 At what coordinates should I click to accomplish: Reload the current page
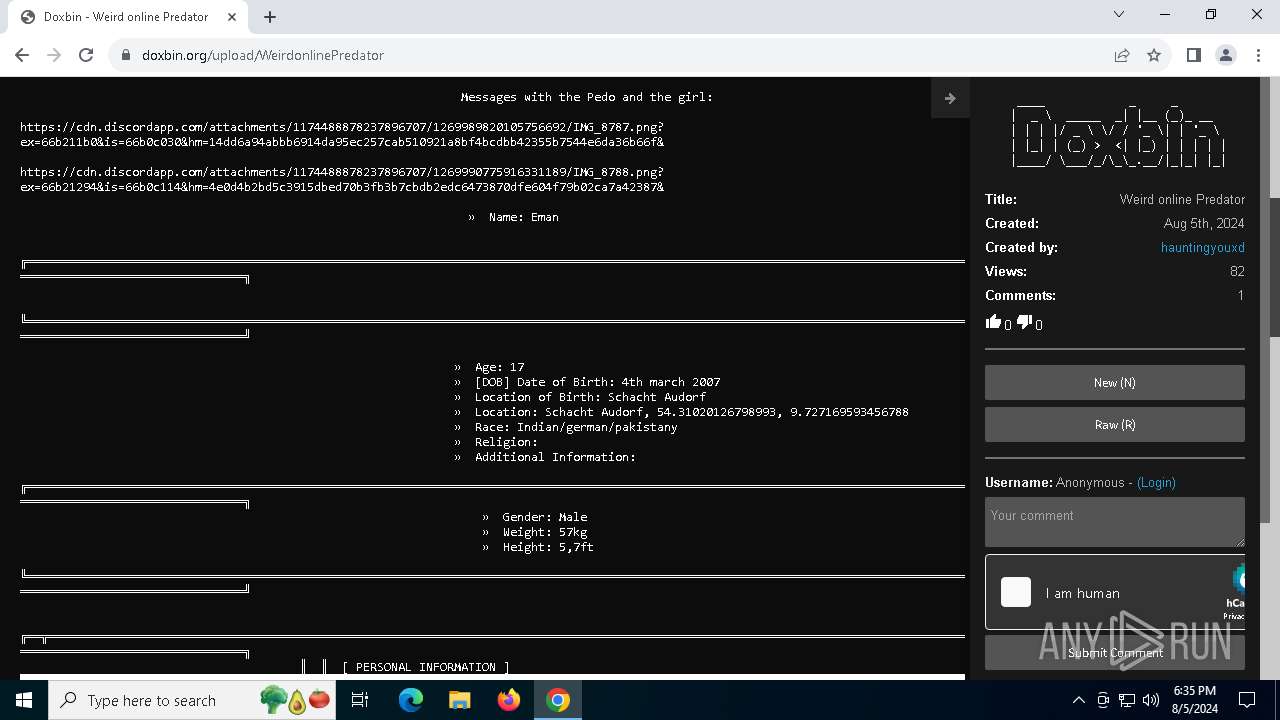point(86,55)
